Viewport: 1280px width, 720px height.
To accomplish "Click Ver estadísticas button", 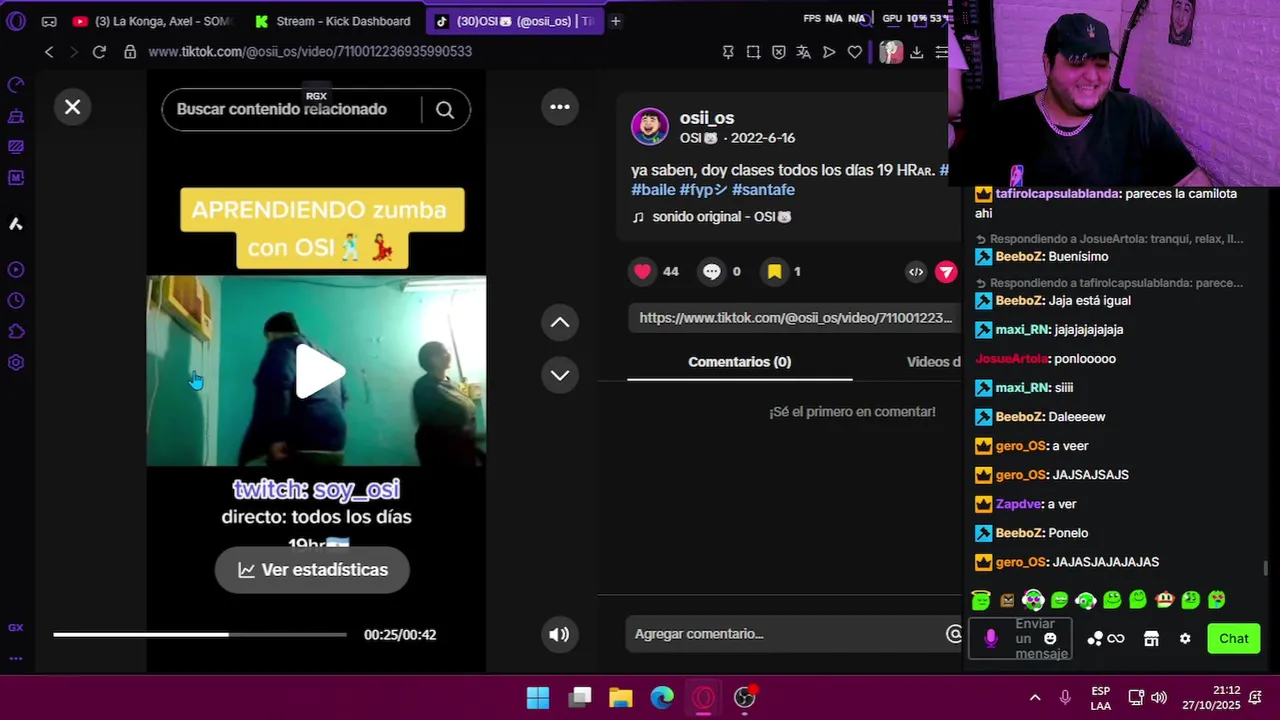I will (312, 569).
